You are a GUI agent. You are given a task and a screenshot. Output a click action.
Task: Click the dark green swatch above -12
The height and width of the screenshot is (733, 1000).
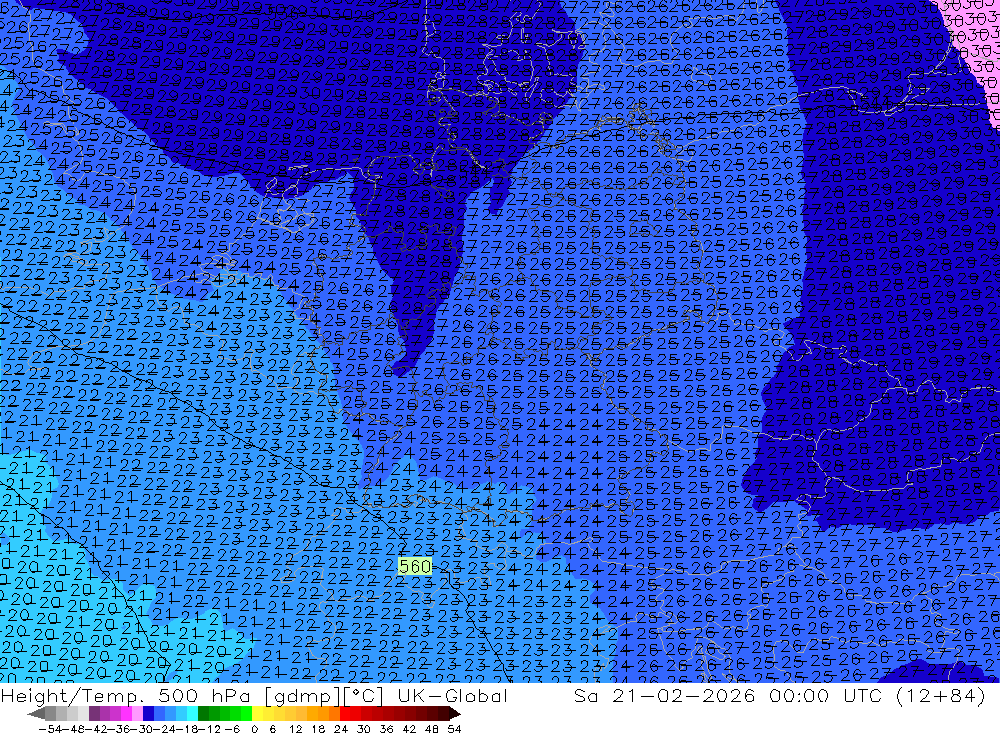click(x=203, y=714)
